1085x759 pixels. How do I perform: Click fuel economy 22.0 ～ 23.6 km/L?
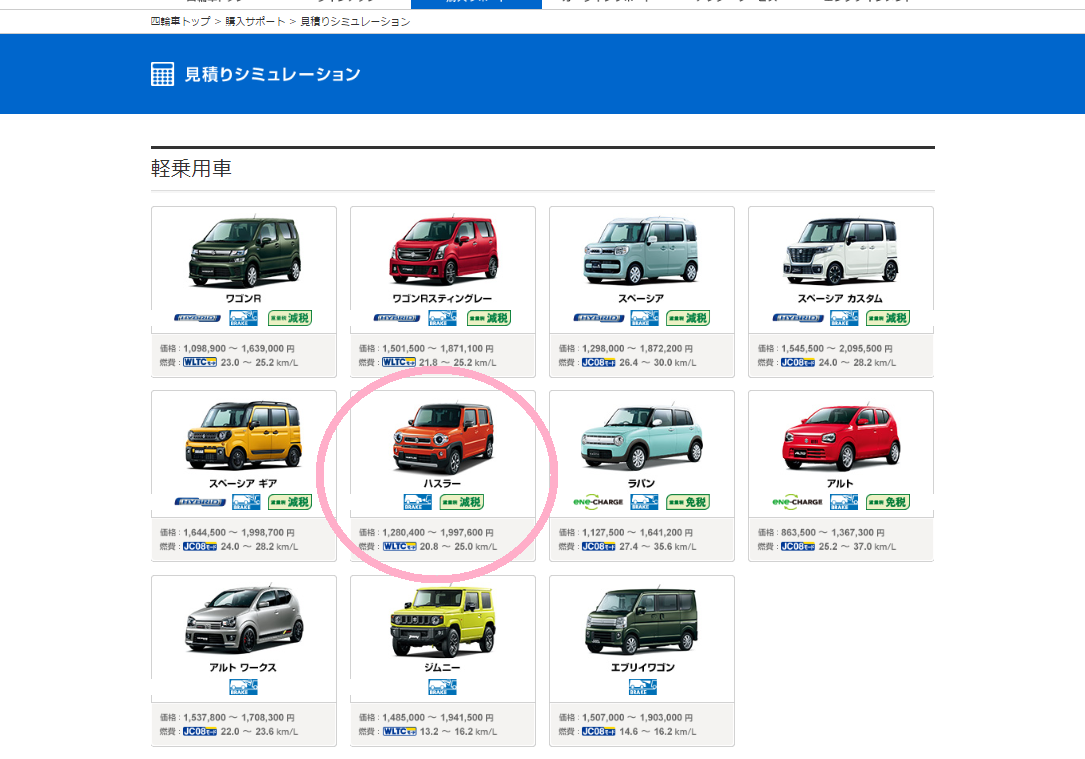click(x=259, y=731)
